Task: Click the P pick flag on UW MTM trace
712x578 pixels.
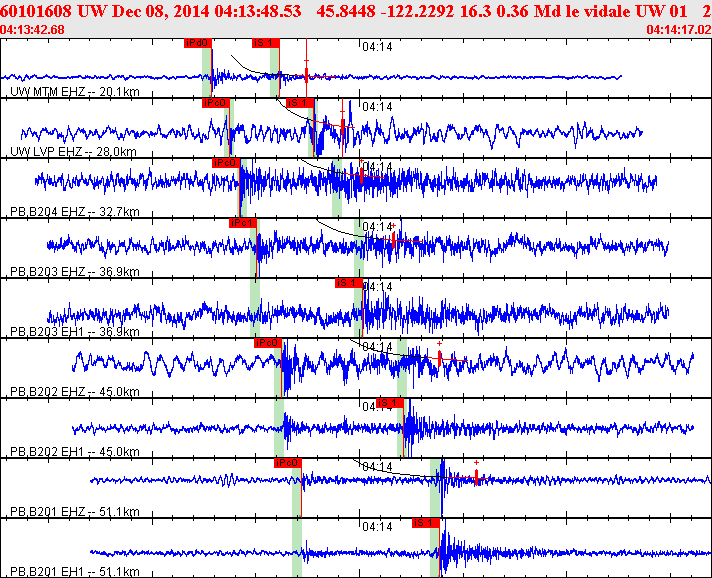Action: pyautogui.click(x=198, y=44)
